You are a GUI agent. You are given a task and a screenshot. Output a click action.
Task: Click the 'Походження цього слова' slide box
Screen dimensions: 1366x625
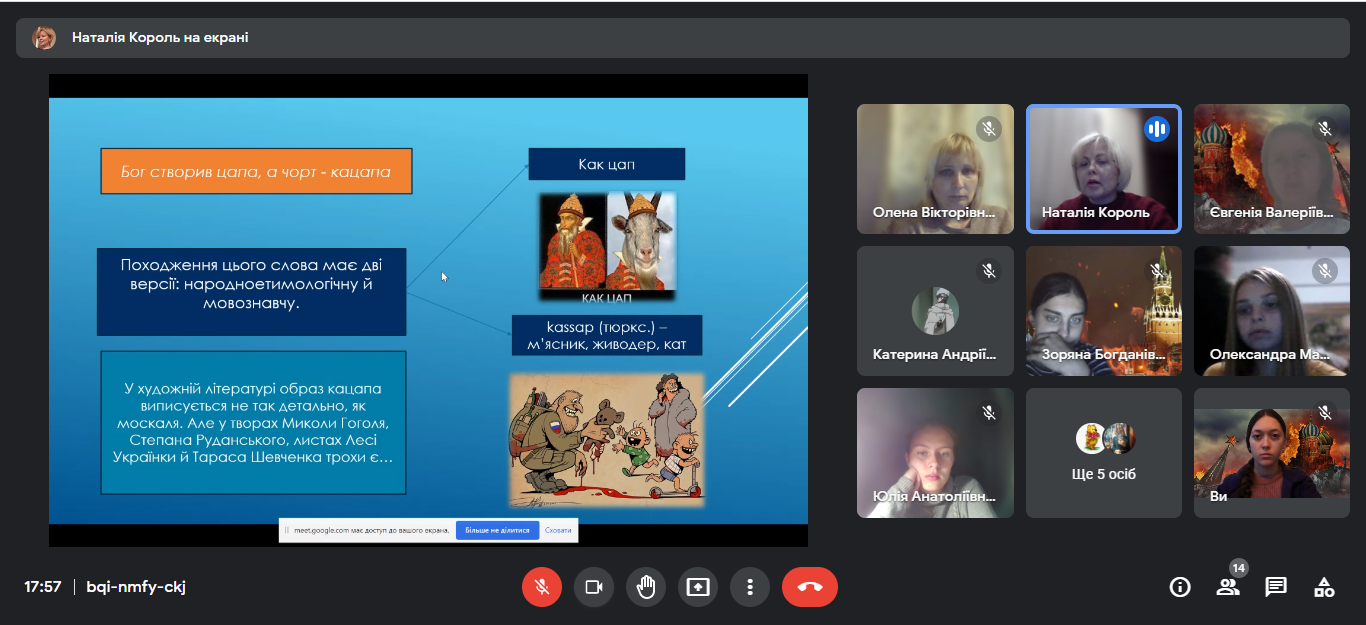(252, 291)
